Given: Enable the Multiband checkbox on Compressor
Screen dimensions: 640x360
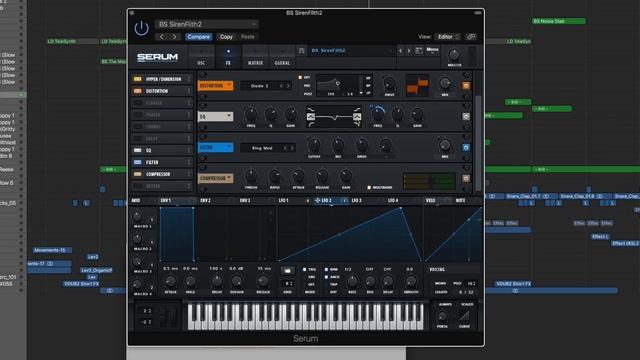Looking at the screenshot, I should point(369,188).
